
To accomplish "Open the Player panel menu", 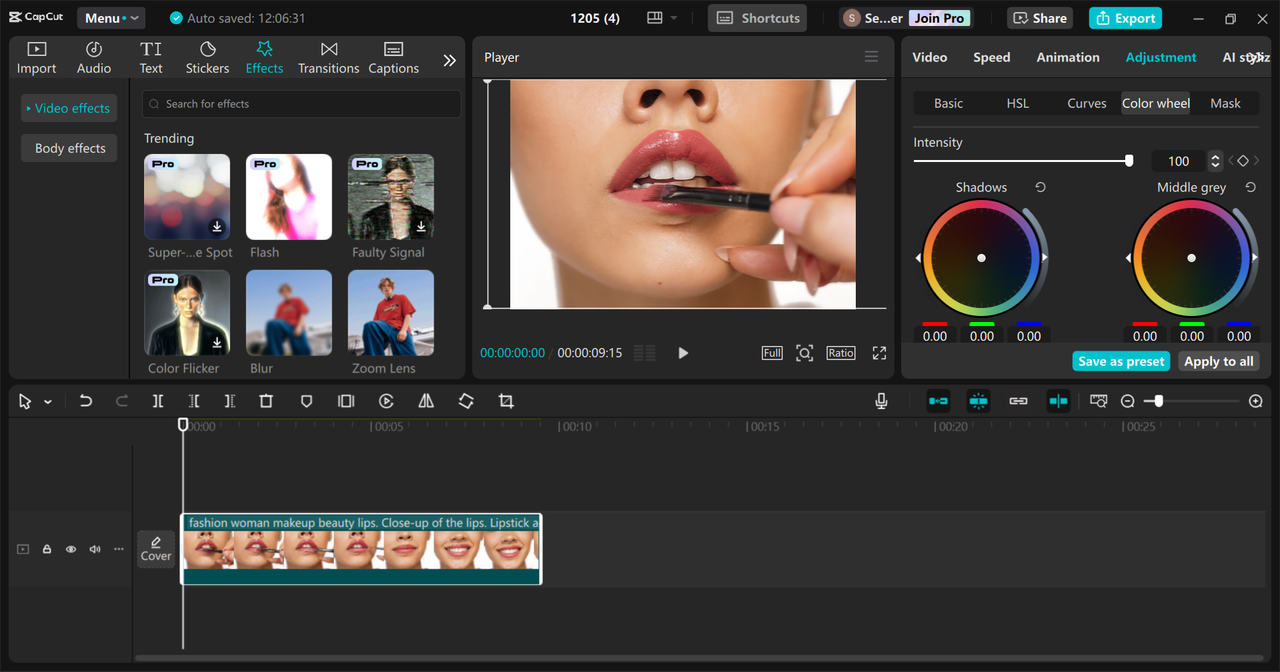I will tap(871, 57).
